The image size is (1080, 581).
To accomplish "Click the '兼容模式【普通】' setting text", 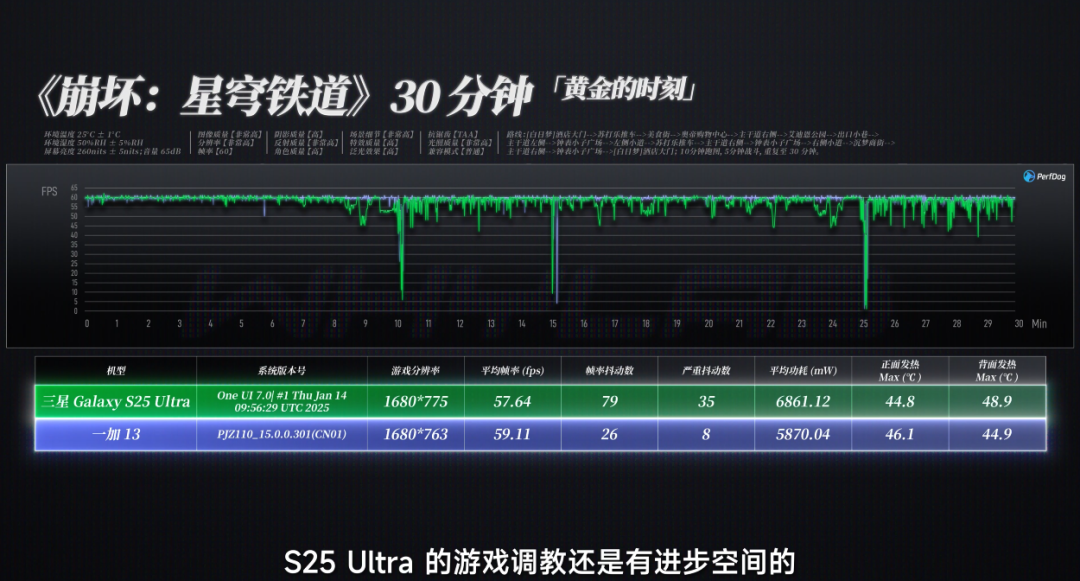I will [457, 151].
